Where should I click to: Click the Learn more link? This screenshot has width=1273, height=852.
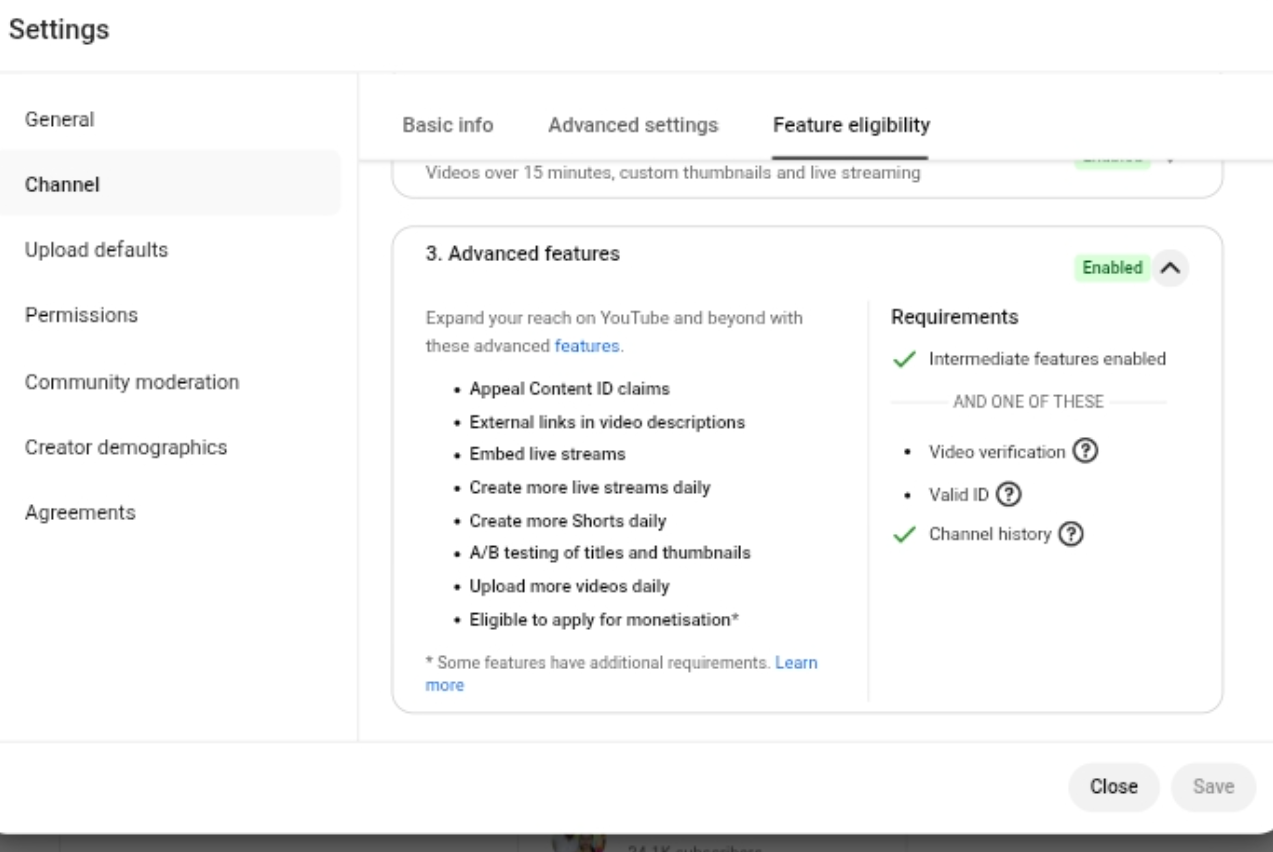click(x=796, y=663)
